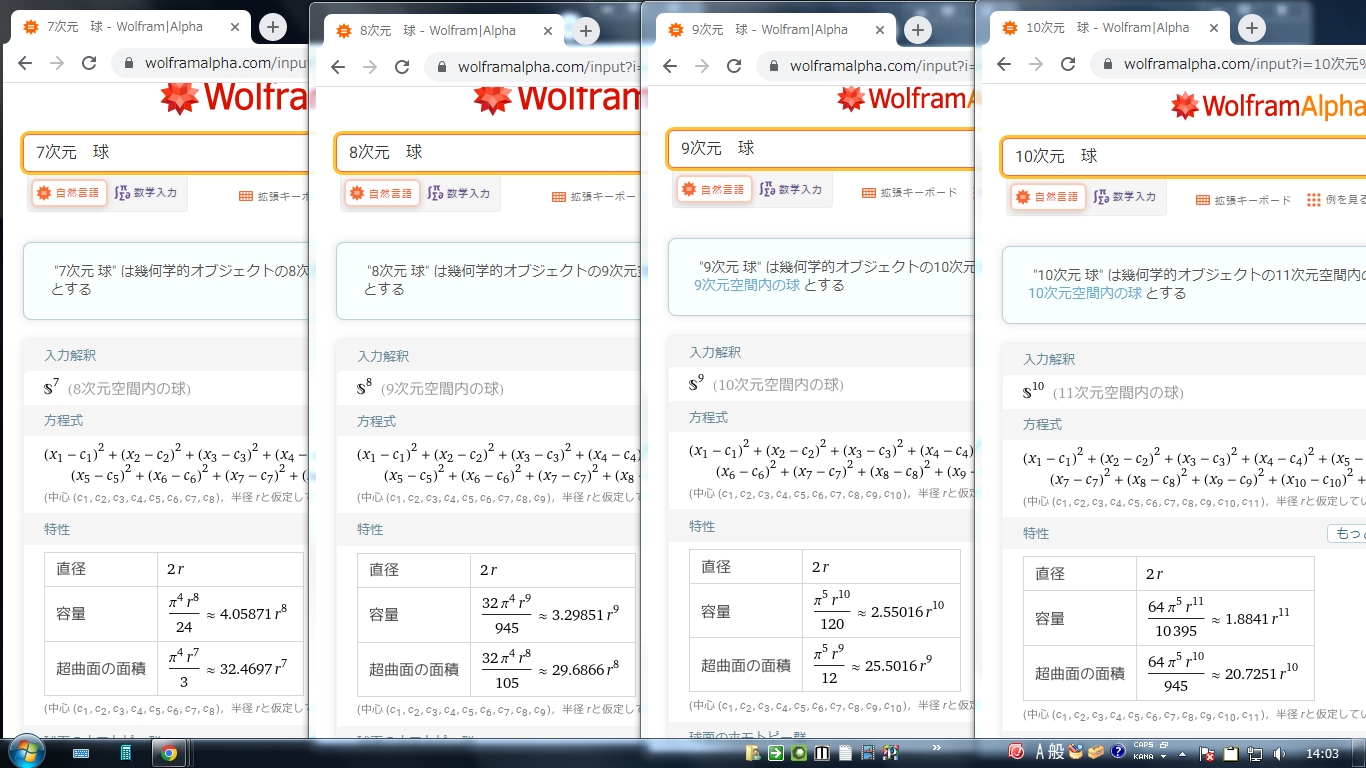Viewport: 1366px width, 768px height.
Task: Select the 10次元 球 - Wolfram|Alpha tab
Action: pos(1106,28)
